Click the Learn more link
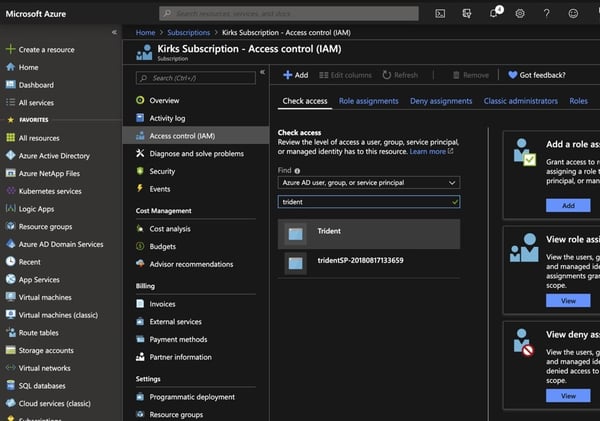 [x=430, y=152]
